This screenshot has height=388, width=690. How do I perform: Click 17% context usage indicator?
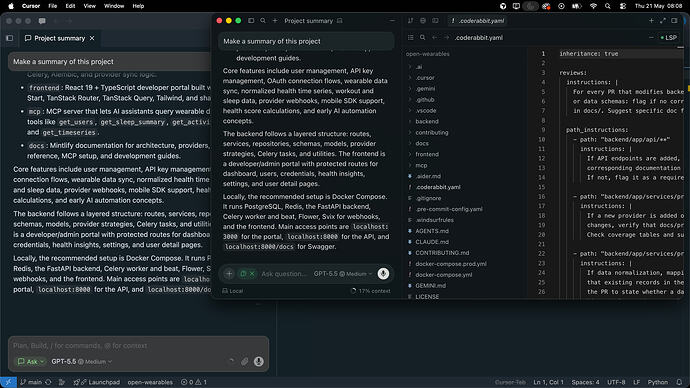[x=371, y=291]
